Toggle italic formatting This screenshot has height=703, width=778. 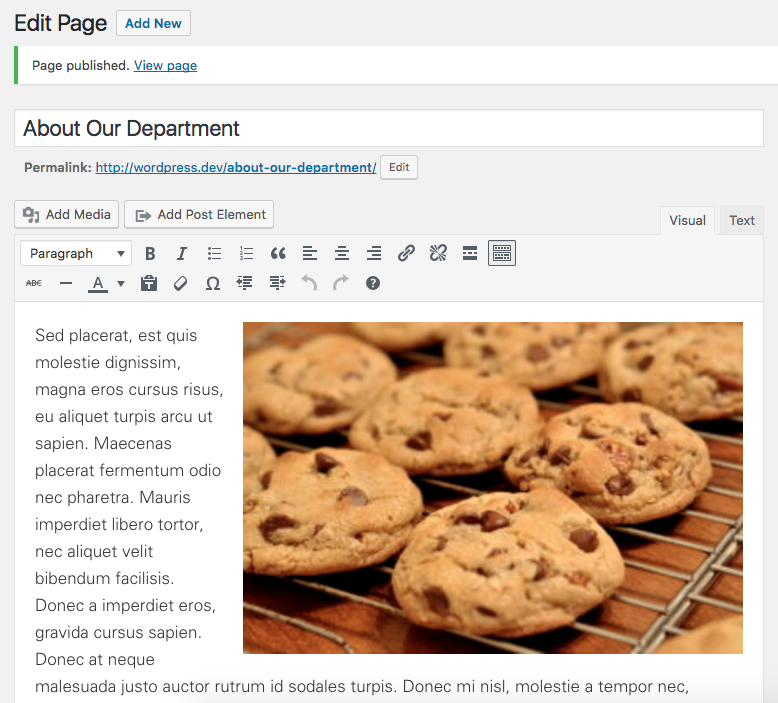point(182,254)
